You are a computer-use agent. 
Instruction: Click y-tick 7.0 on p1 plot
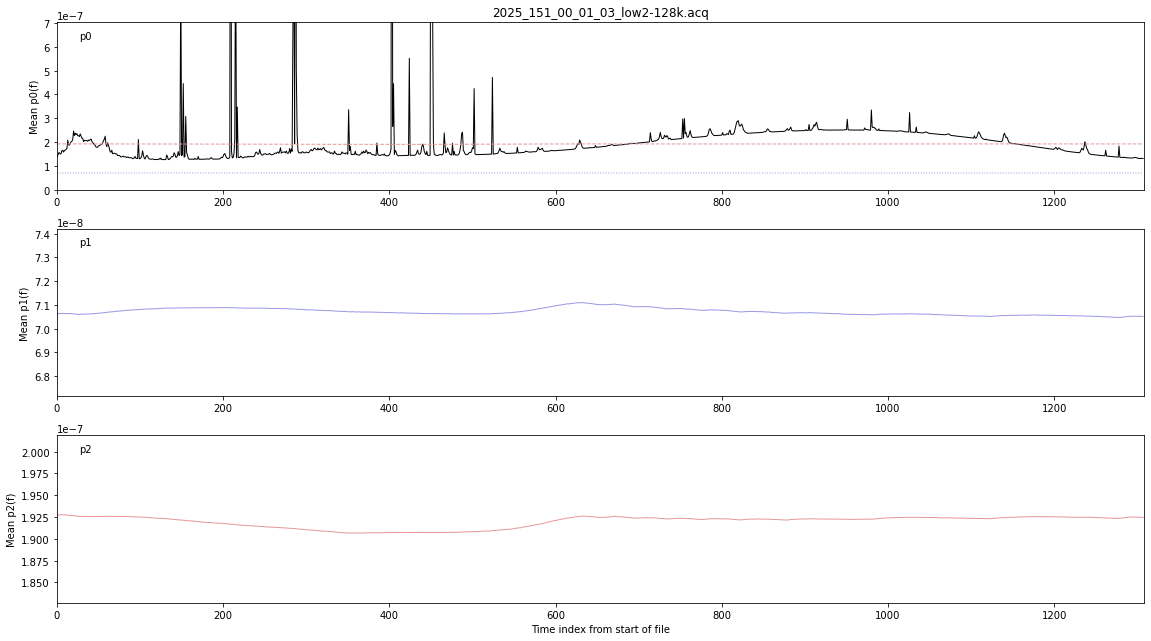(43, 330)
